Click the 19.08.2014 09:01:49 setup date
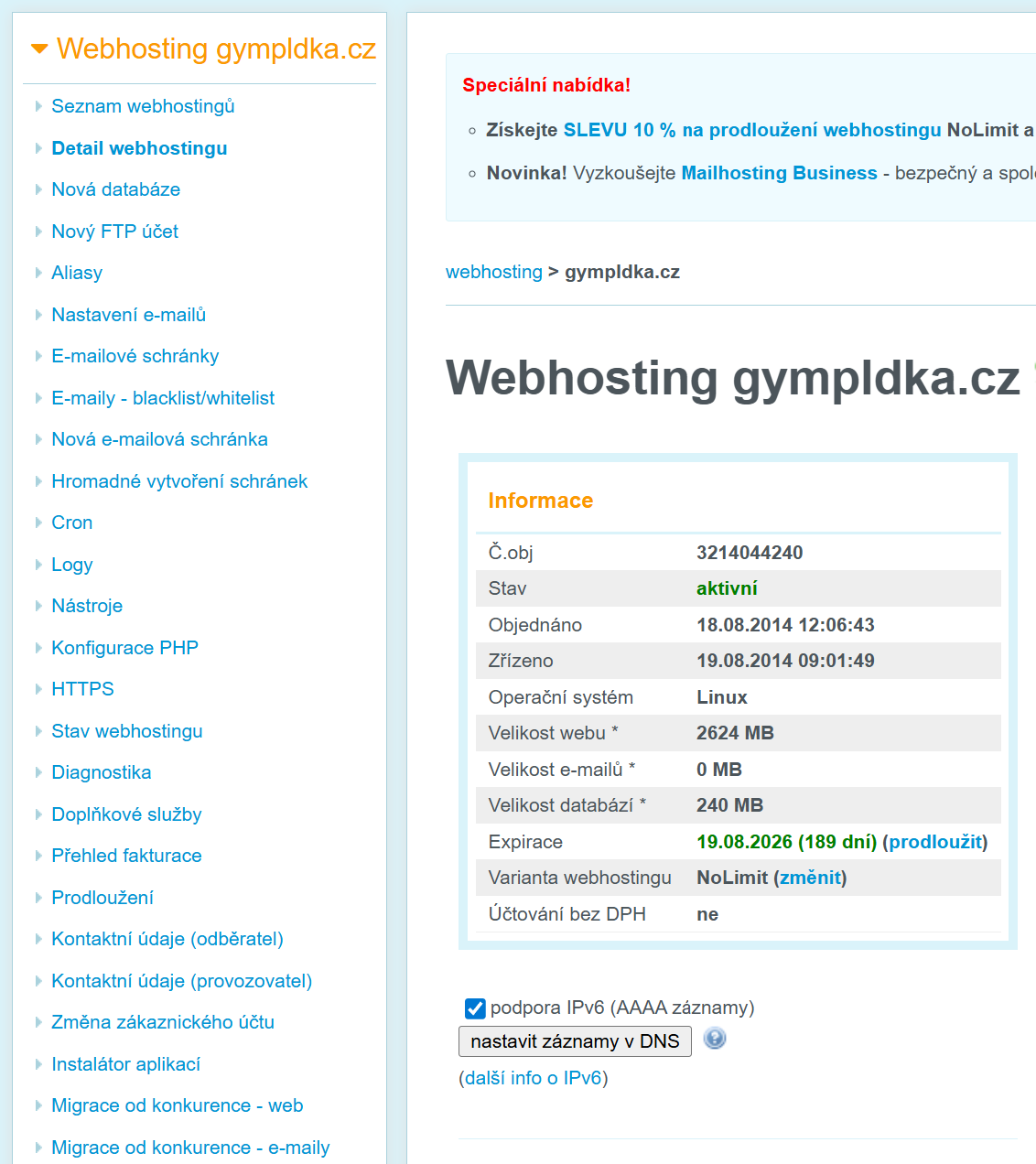 tap(785, 661)
